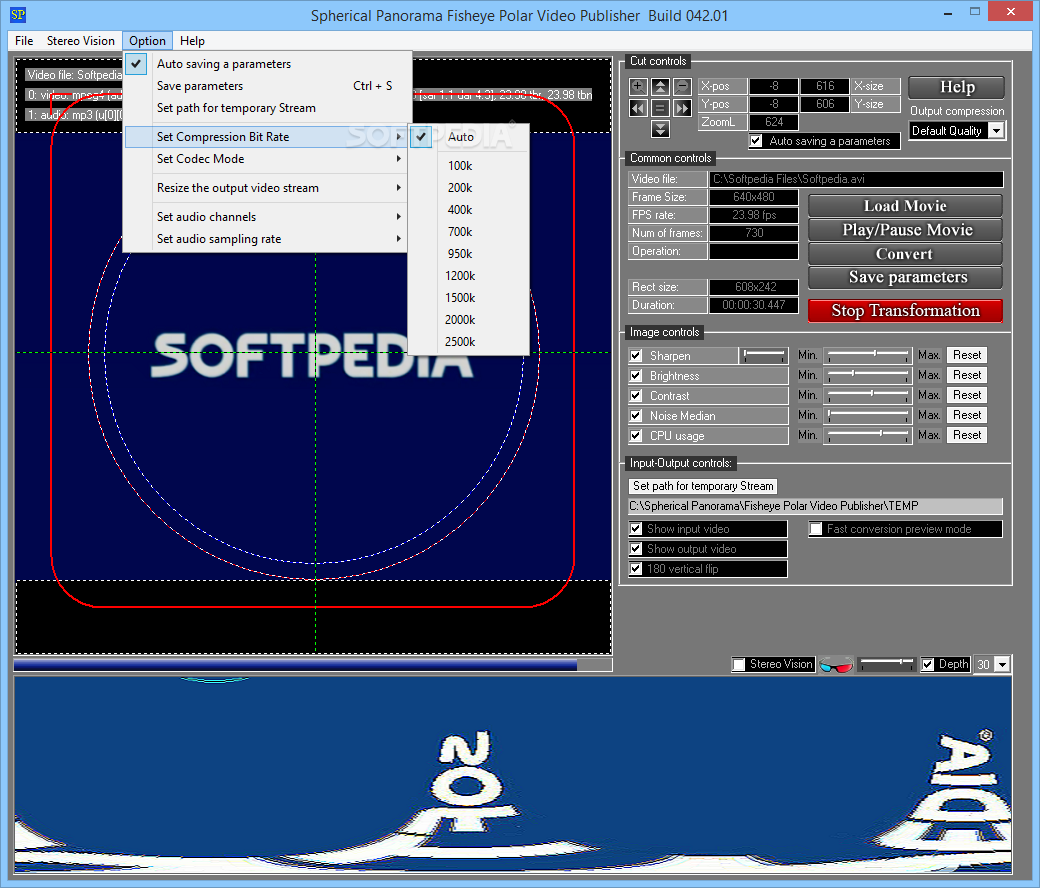Click the Set path for temporary Stream button

click(702, 486)
